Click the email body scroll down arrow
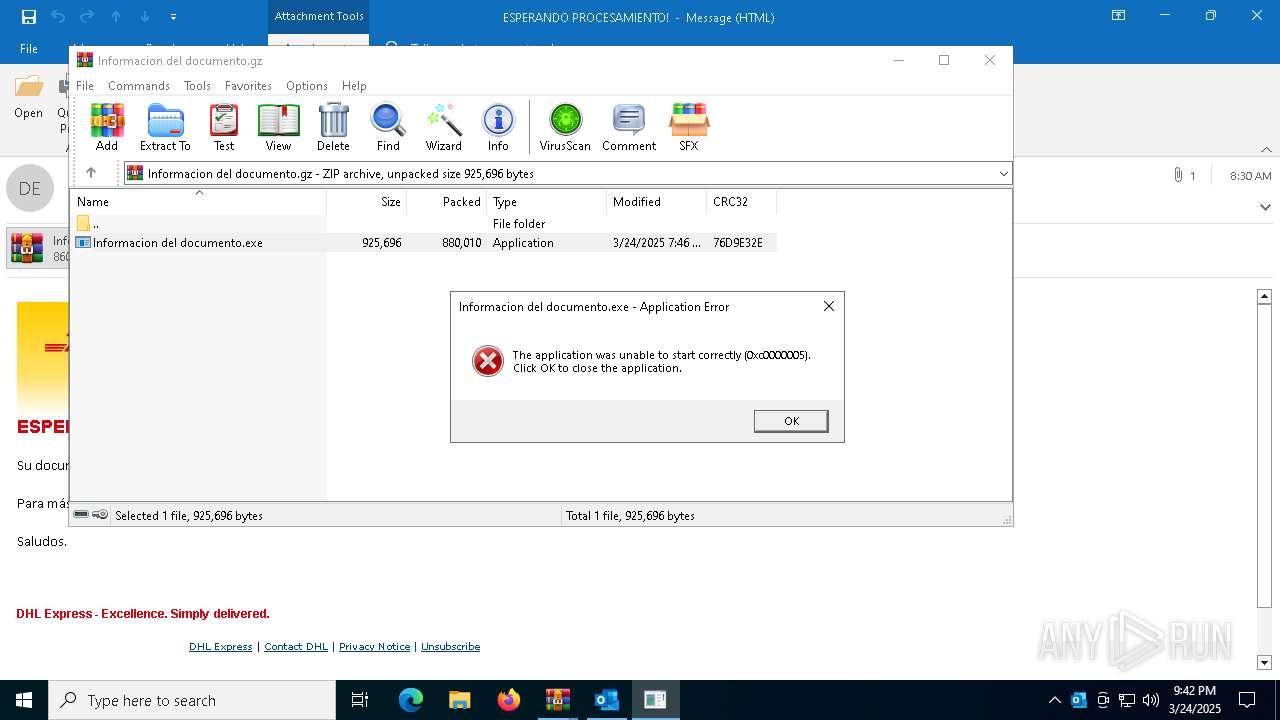1280x720 pixels. click(x=1264, y=662)
